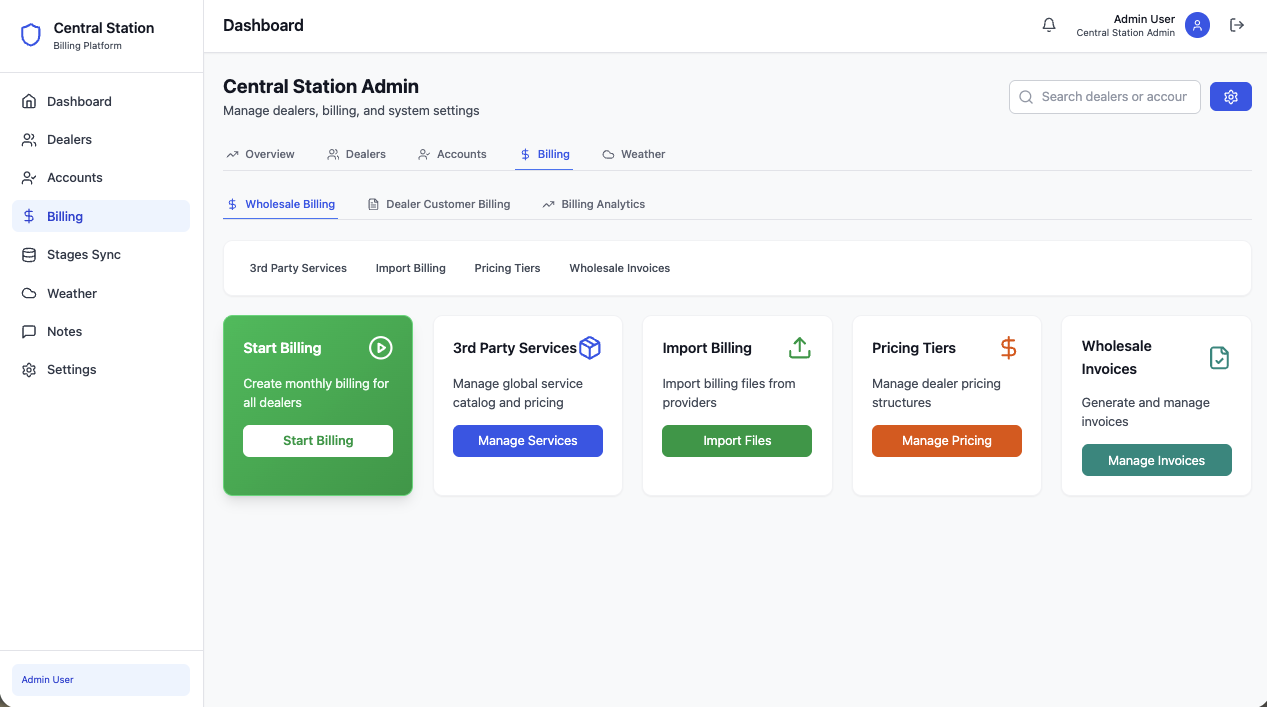Click the cloud icon on the Weather tab
This screenshot has height=707, width=1267.
point(608,154)
